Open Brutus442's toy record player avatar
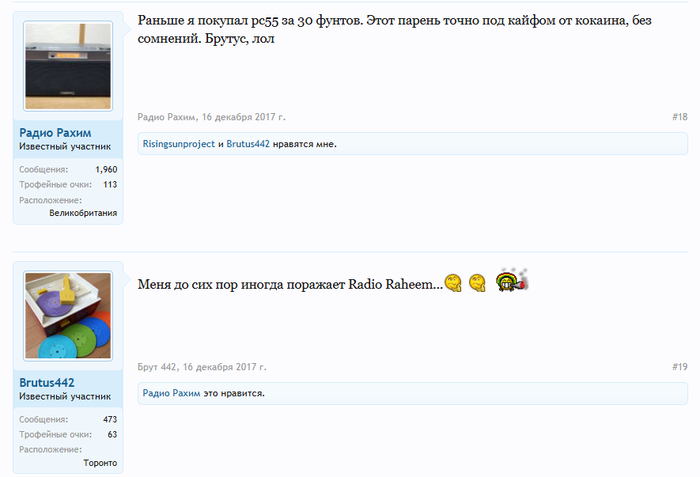Image resolution: width=700 pixels, height=477 pixels. (68, 316)
